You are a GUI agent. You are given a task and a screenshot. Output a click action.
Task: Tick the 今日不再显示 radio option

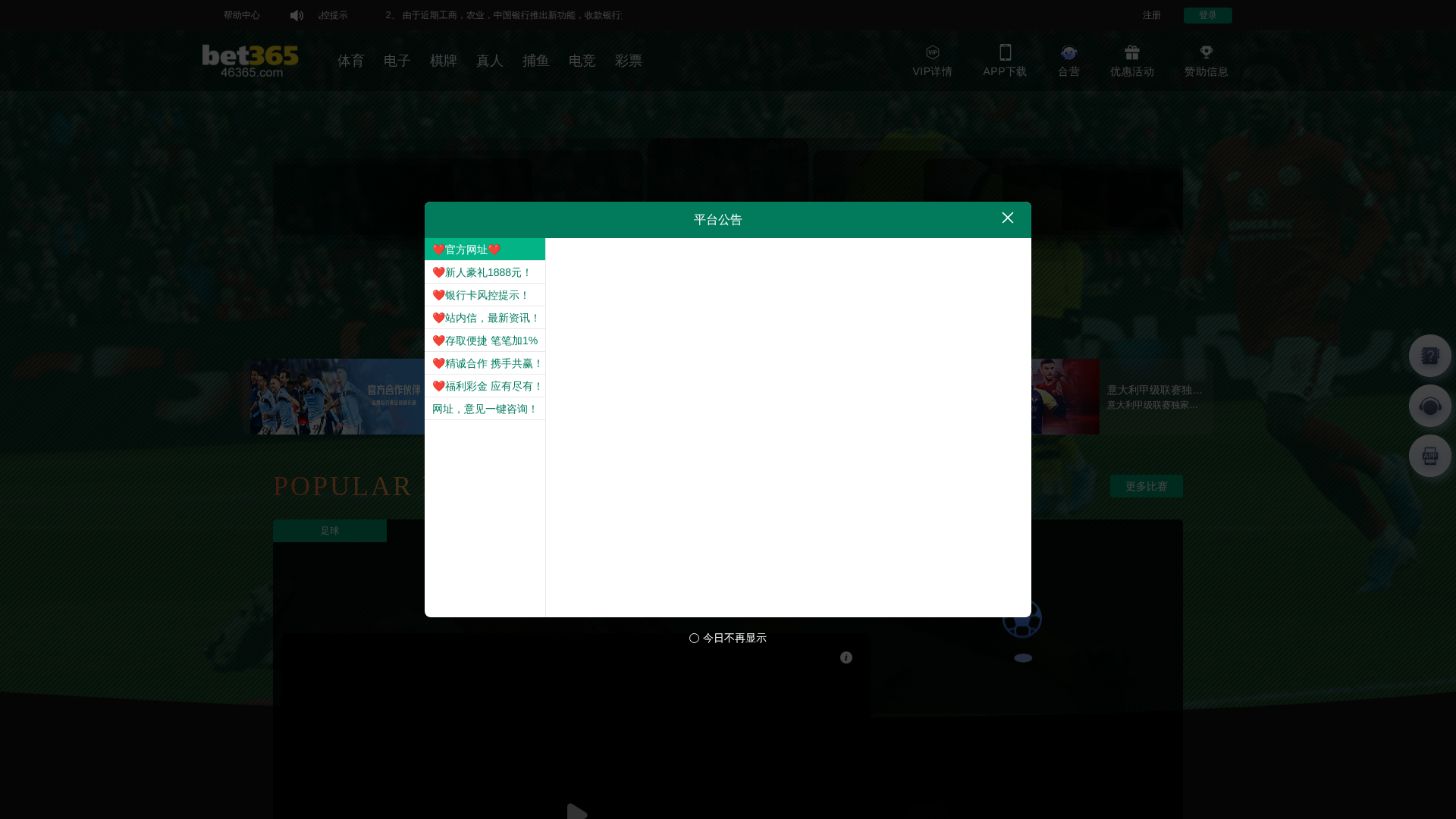[694, 639]
